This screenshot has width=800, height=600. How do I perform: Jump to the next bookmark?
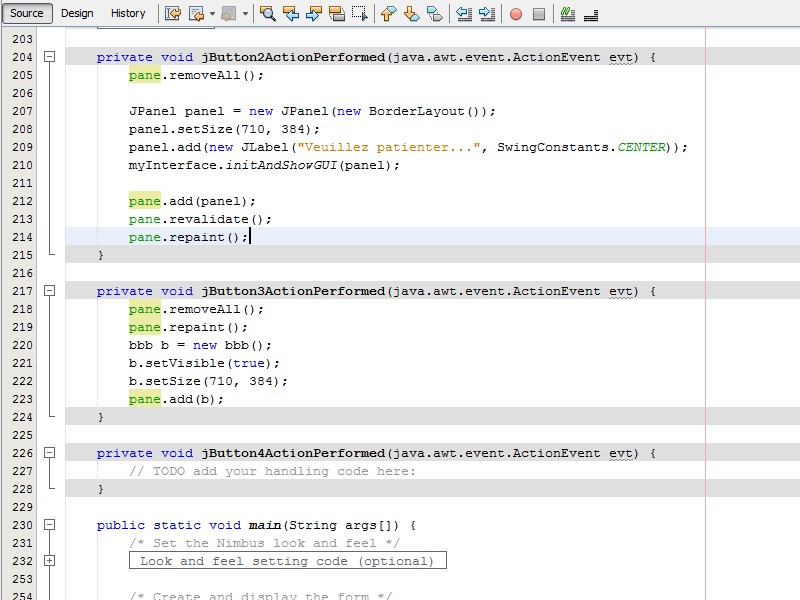pos(411,13)
